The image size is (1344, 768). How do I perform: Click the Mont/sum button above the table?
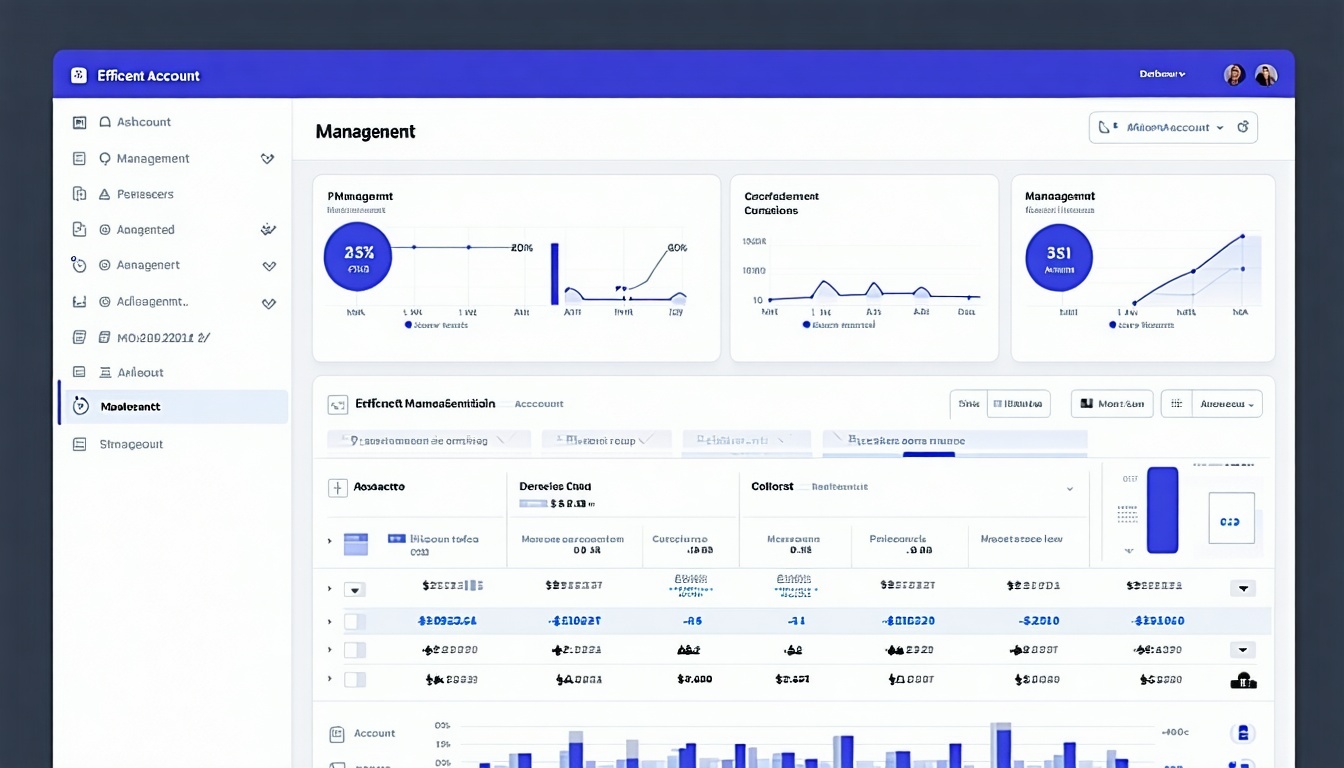[1110, 403]
